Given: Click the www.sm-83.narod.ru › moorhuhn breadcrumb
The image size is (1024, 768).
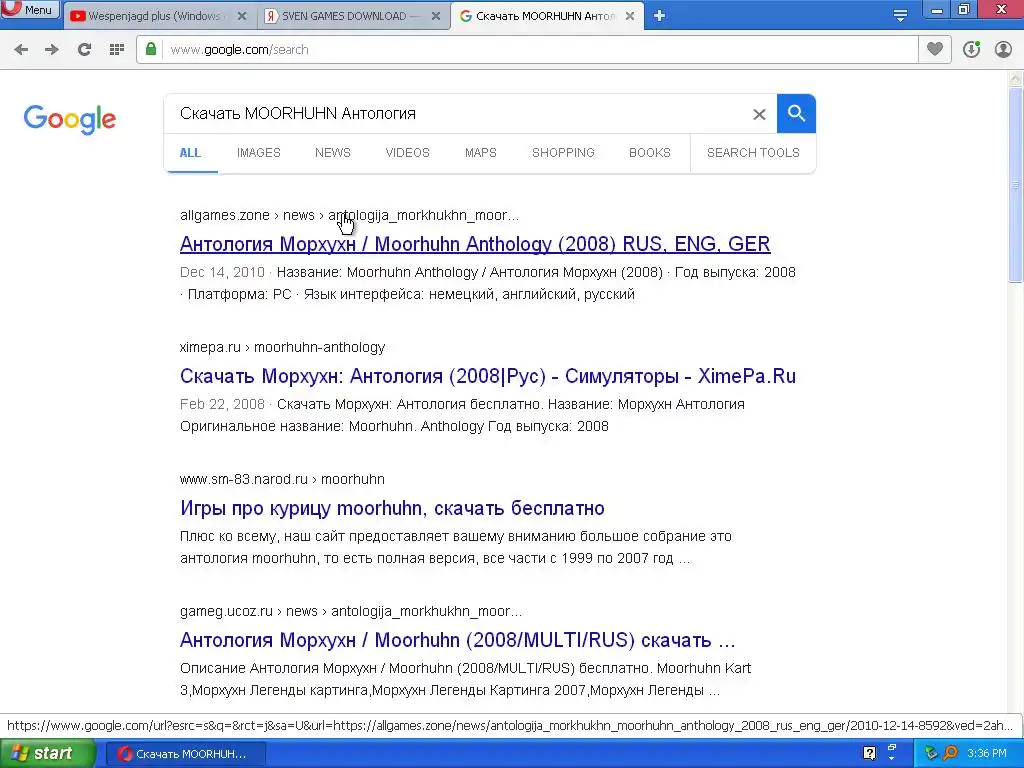Looking at the screenshot, I should pos(282,479).
